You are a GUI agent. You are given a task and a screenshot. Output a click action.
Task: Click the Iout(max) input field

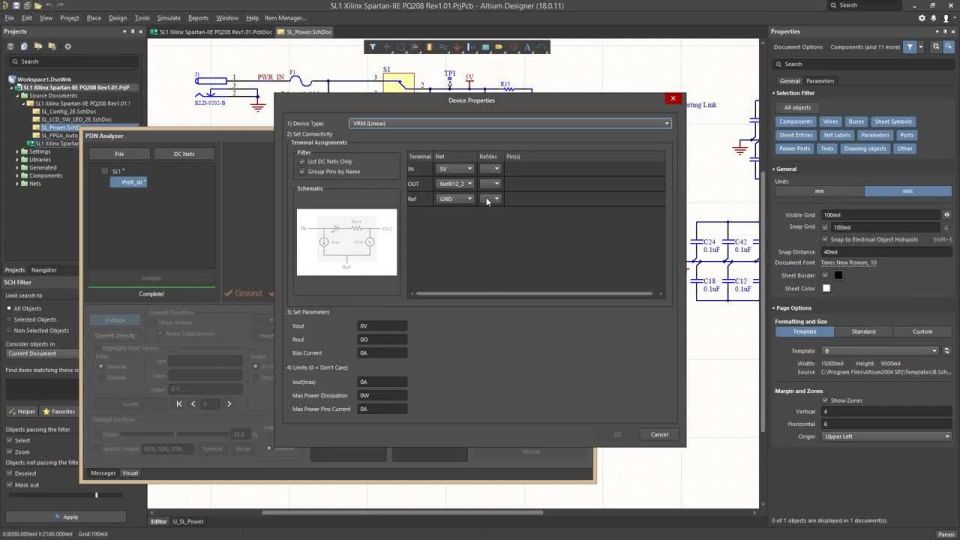click(x=382, y=382)
